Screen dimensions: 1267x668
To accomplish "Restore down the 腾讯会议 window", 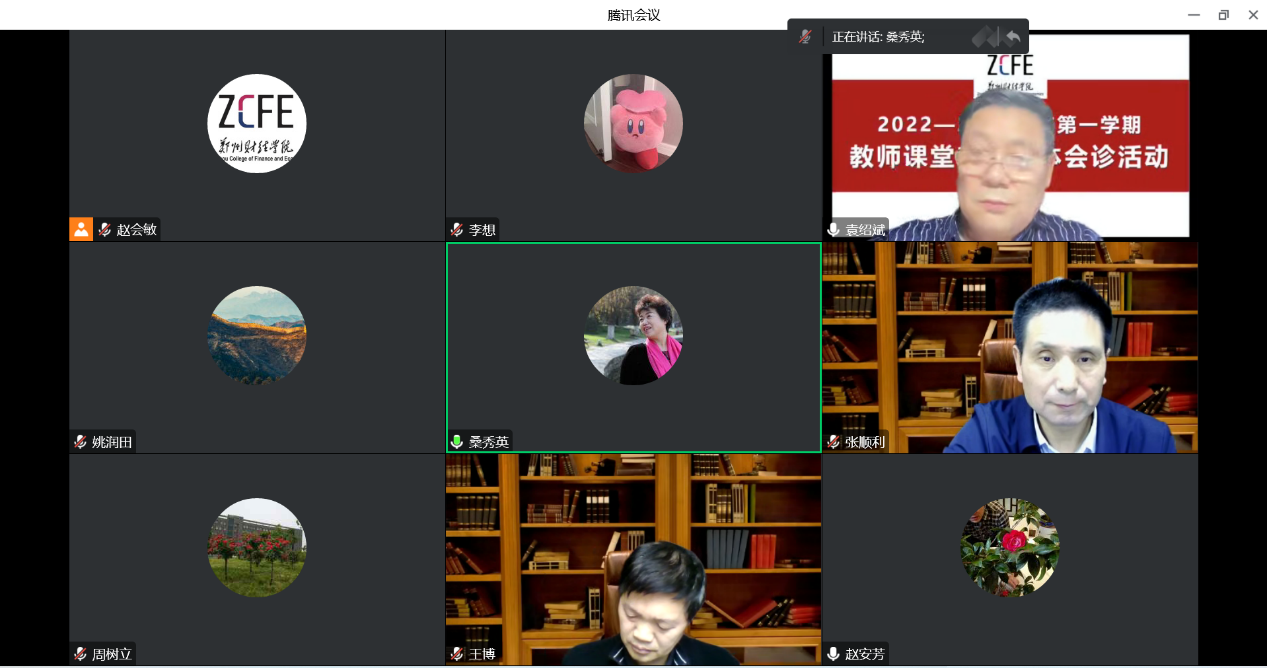I will coord(1223,15).
